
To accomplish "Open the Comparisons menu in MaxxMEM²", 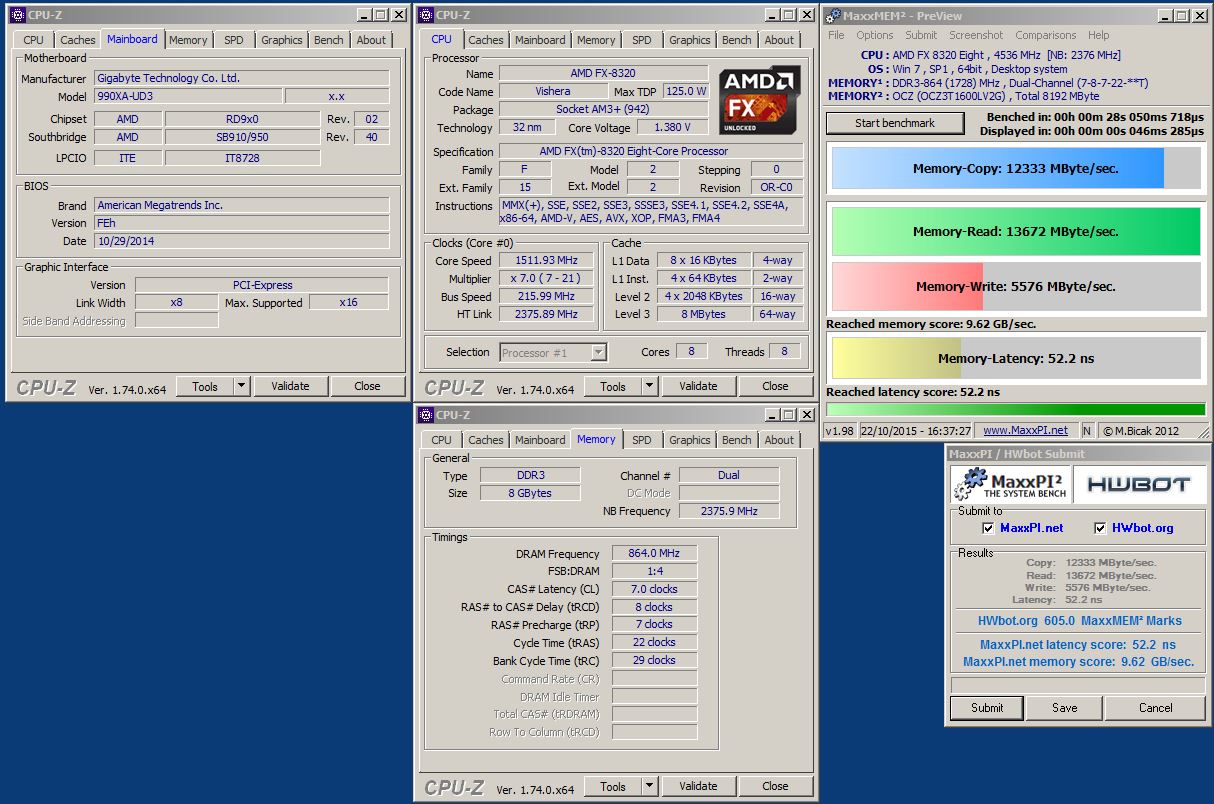I will click(1045, 35).
